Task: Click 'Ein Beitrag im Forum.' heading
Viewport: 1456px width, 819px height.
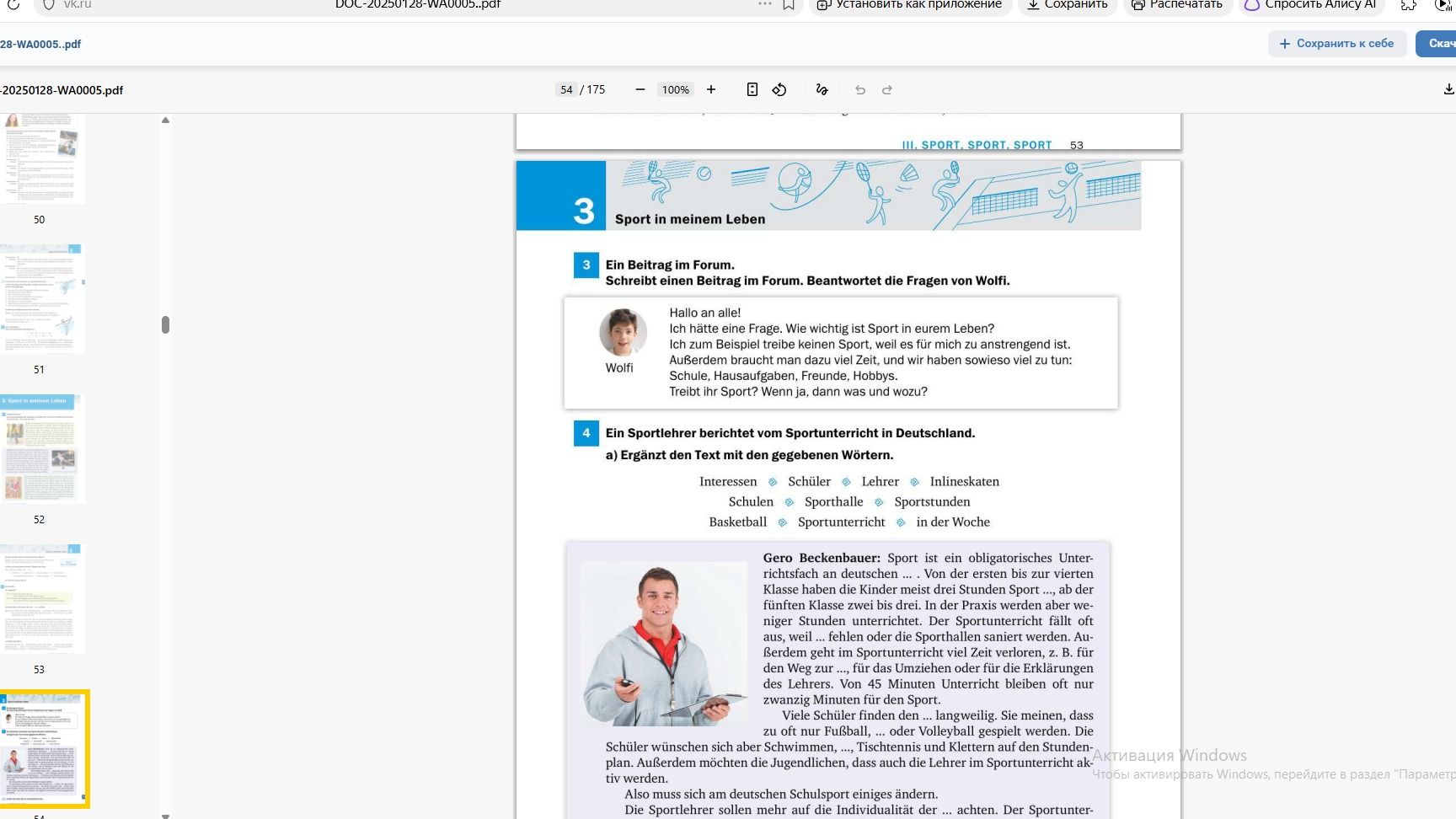Action: [x=670, y=265]
